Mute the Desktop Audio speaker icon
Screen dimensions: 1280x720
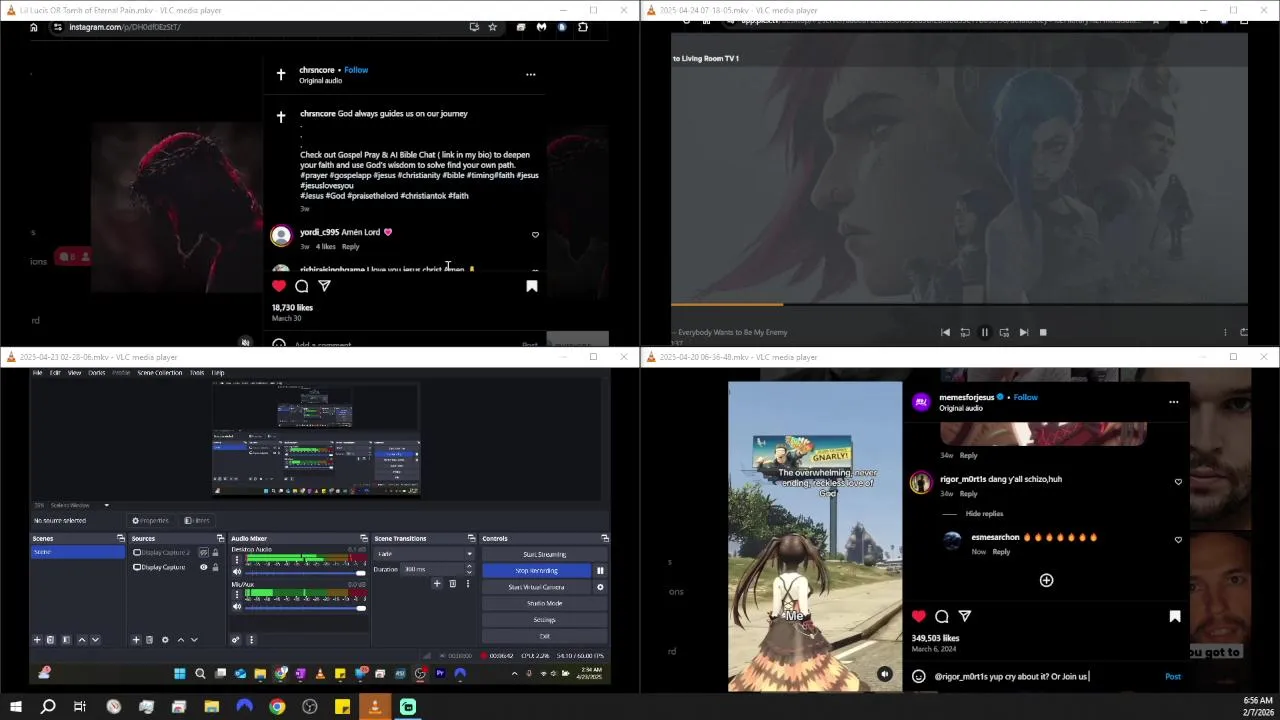point(237,572)
